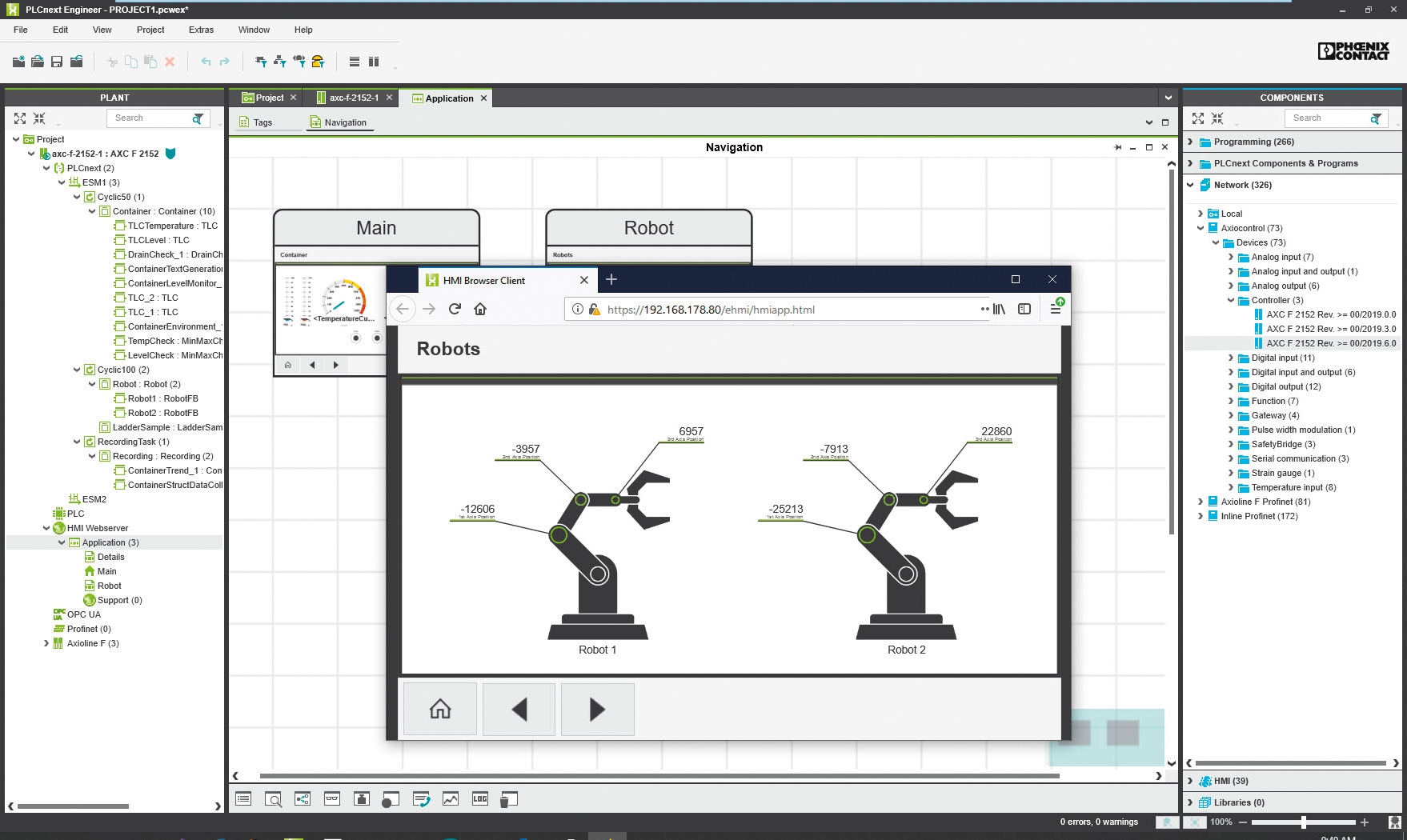Screen dimensions: 1407x840
Task: Click the filter icon in PLANT search box
Action: tap(198, 118)
